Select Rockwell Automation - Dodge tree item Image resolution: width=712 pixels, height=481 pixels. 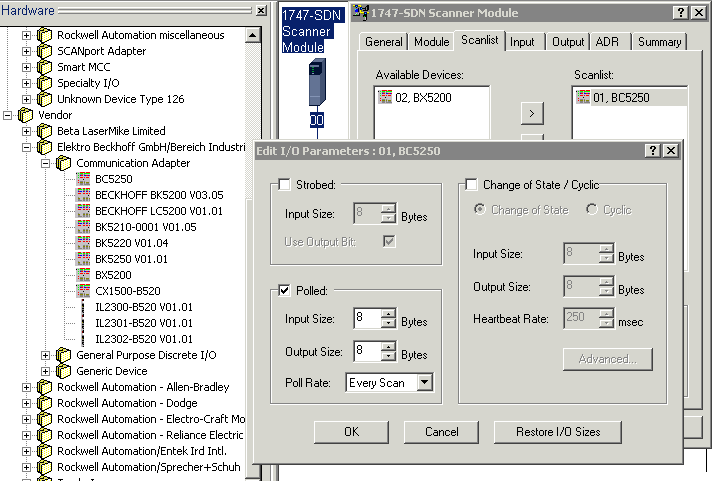(127, 403)
